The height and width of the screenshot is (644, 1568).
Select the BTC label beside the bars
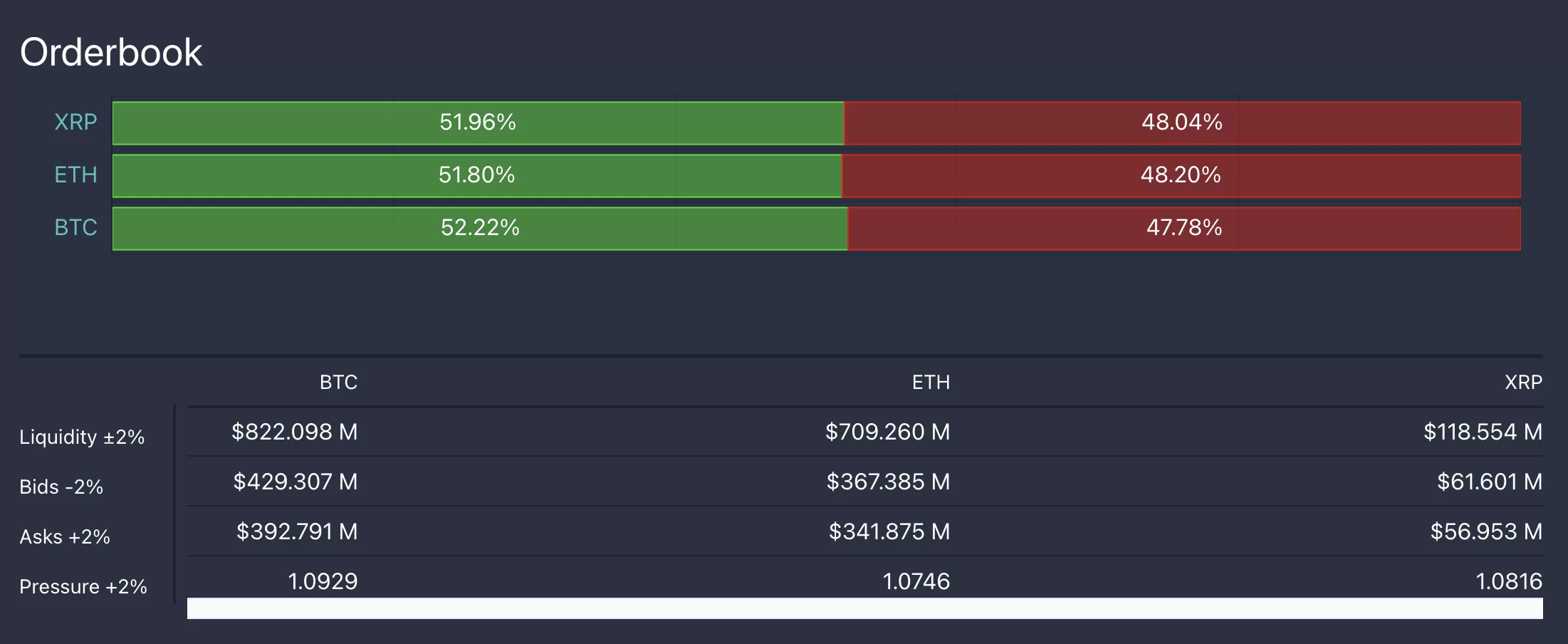75,228
